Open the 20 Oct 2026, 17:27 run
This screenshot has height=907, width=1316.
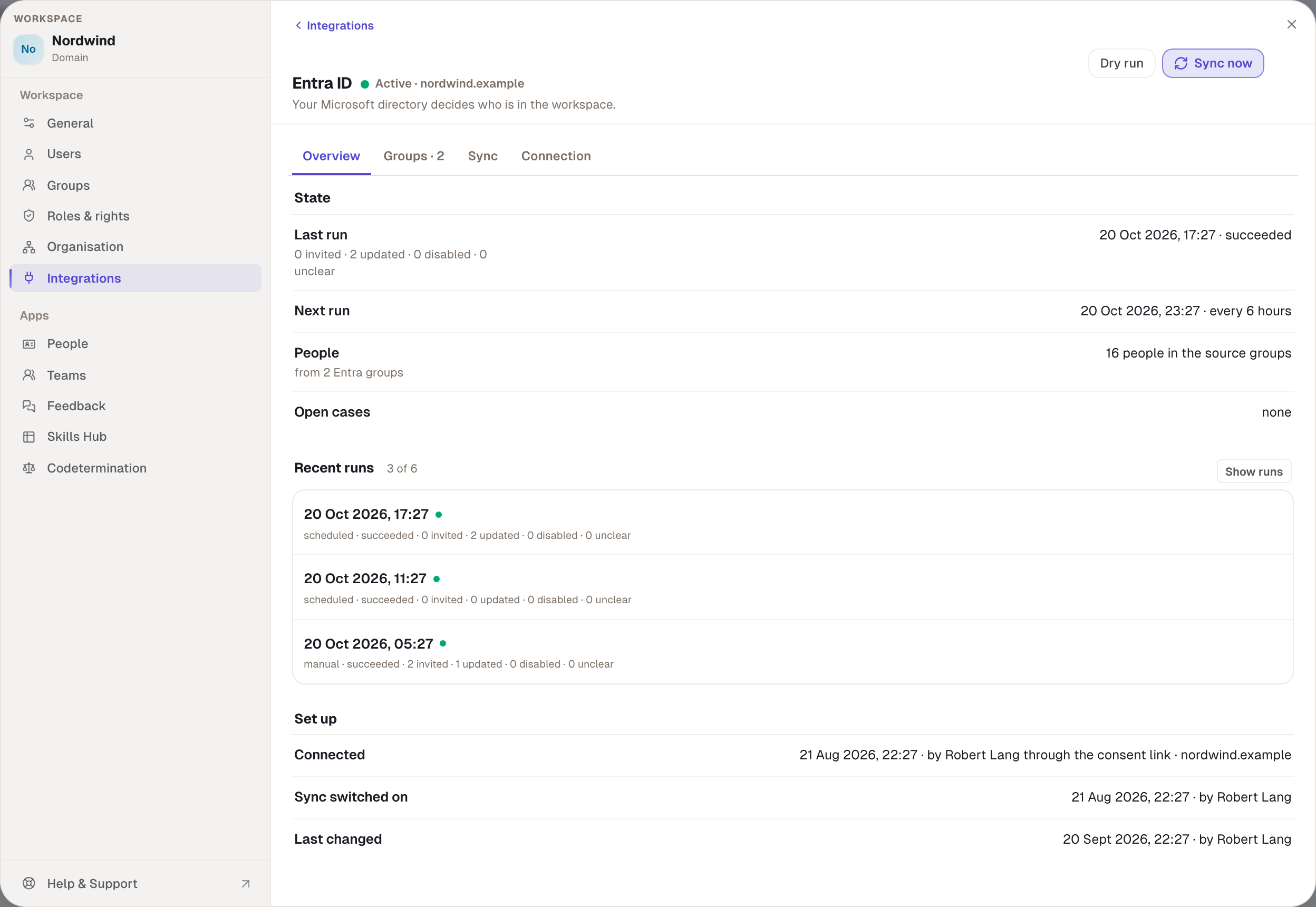point(792,523)
